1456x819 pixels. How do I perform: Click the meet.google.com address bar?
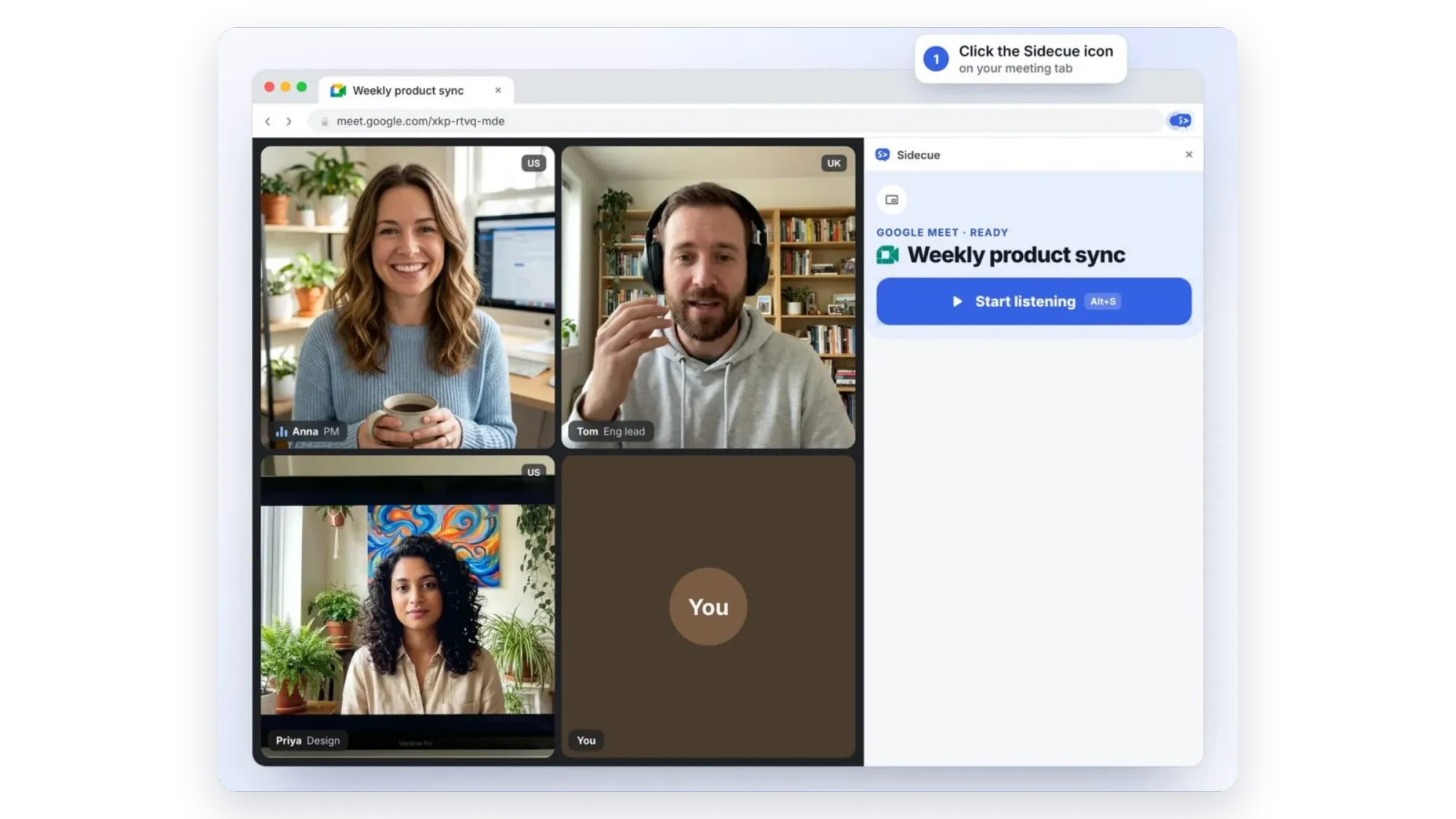[735, 121]
